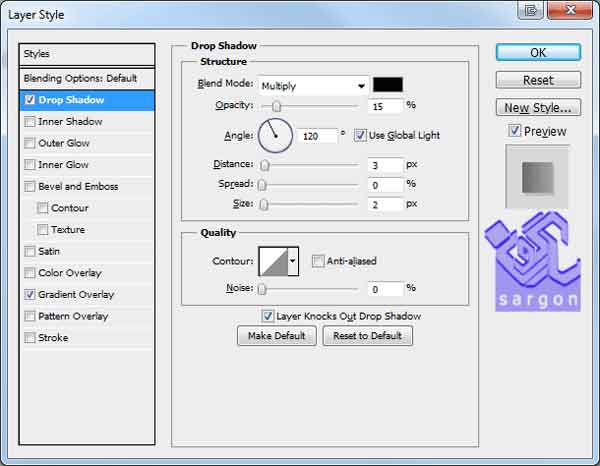Viewport: 600px width, 466px height.
Task: Click the Spread value field
Action: click(x=386, y=185)
